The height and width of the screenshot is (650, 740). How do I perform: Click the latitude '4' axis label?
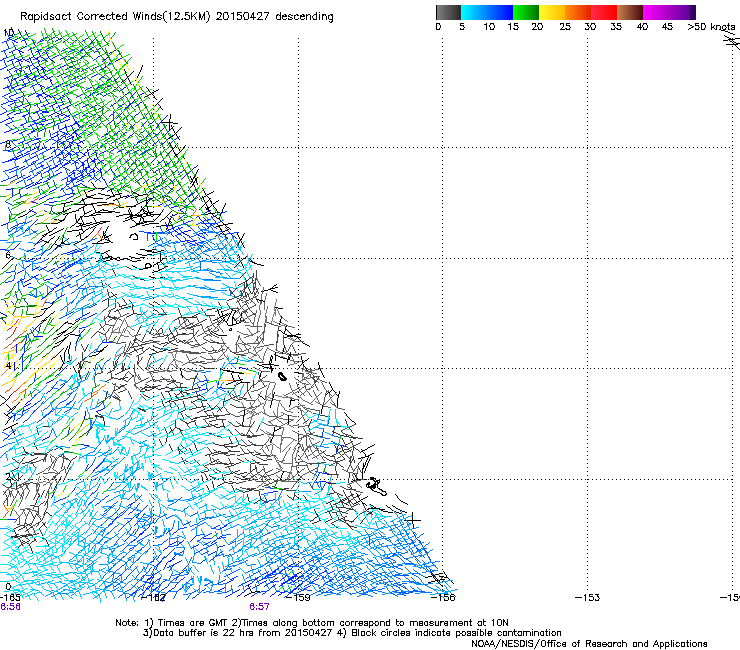click(8, 366)
